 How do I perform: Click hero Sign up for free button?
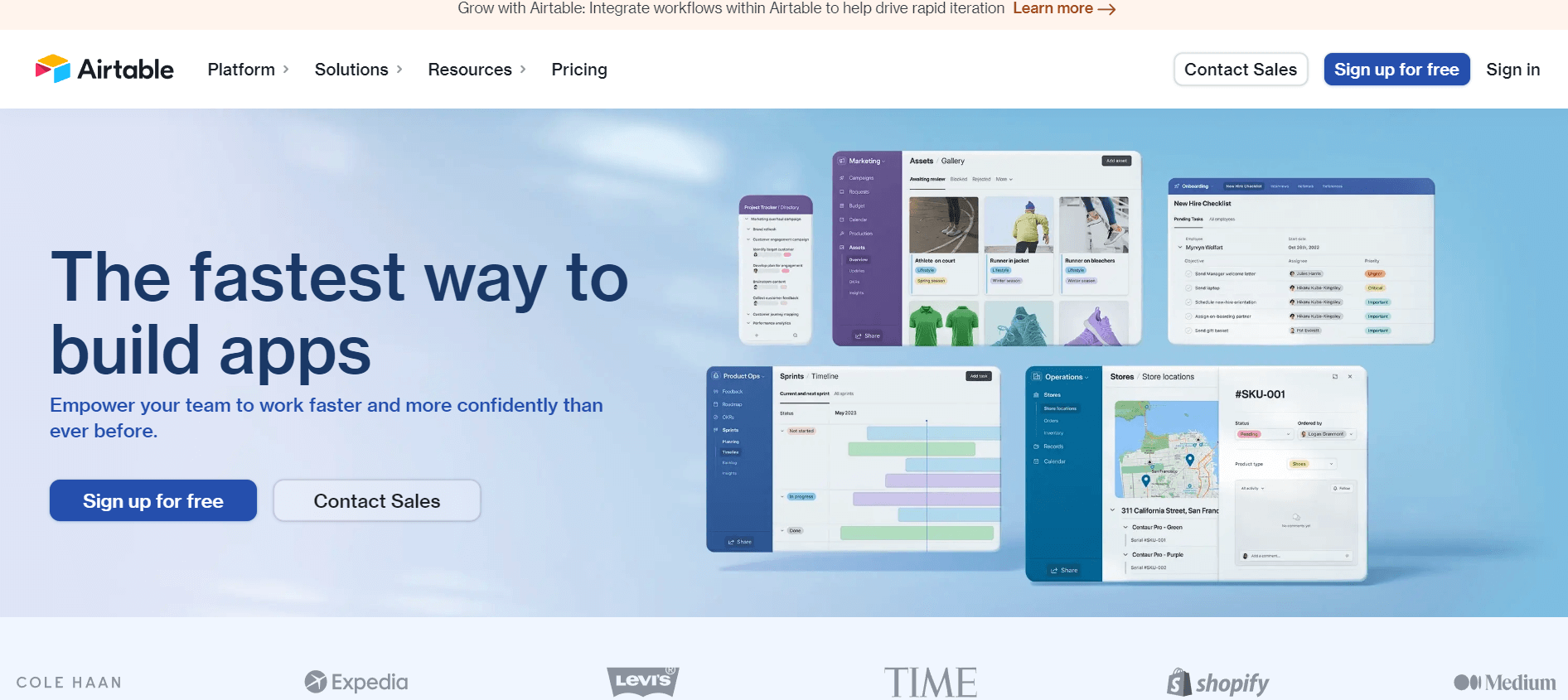(153, 500)
